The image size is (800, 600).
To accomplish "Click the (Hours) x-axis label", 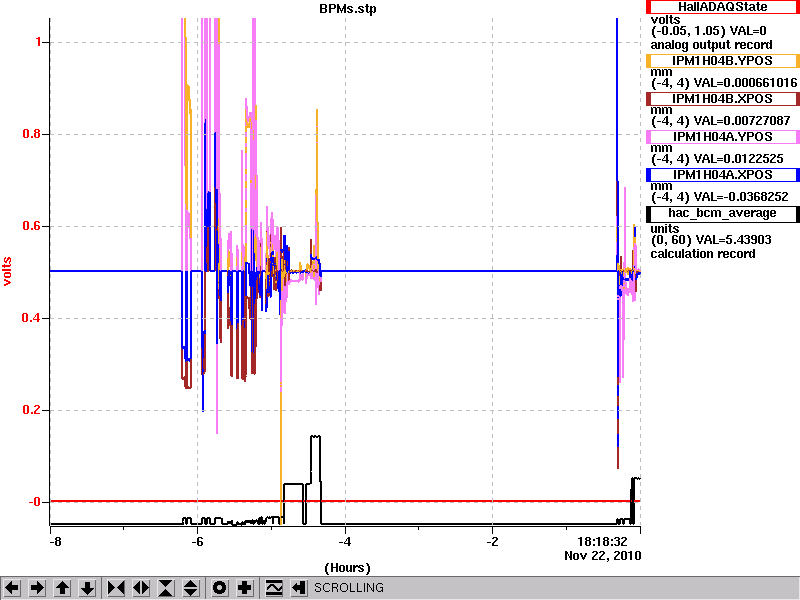I will pyautogui.click(x=347, y=568).
